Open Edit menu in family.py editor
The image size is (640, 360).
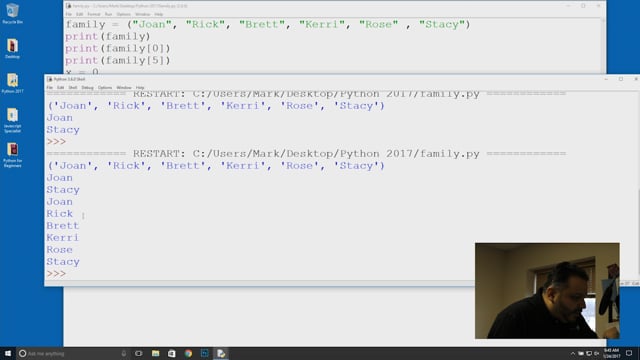tap(79, 14)
